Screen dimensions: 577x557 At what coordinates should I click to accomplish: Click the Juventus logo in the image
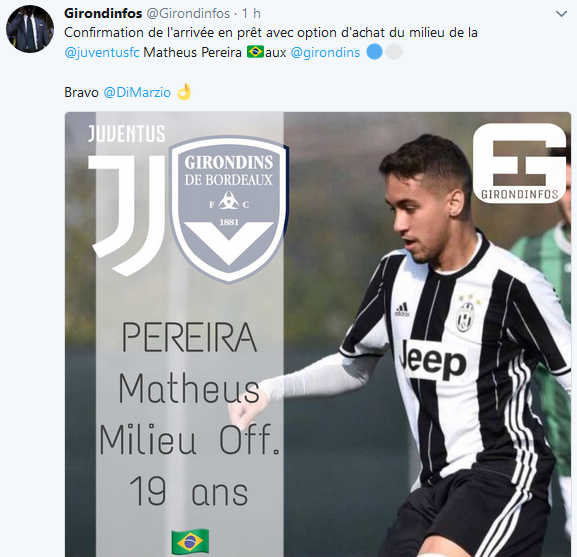tap(127, 201)
